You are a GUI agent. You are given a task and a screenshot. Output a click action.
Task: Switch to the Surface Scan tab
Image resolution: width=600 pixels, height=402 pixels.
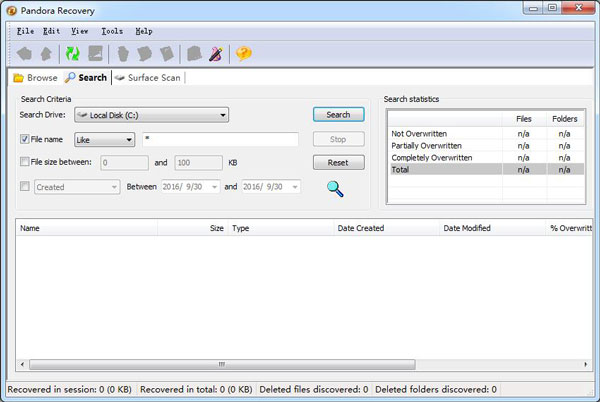click(x=148, y=78)
